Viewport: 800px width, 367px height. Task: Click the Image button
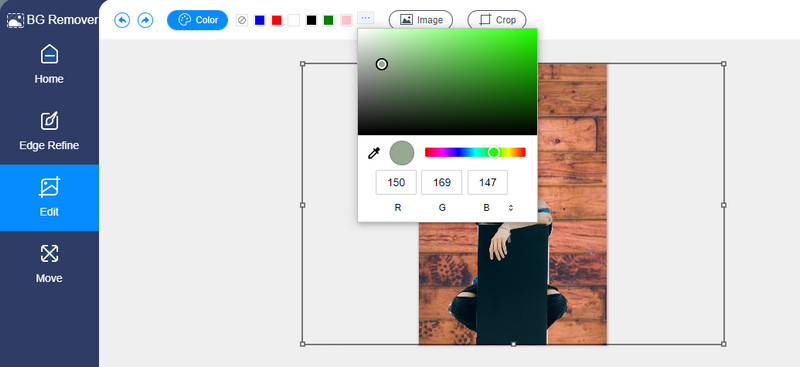point(421,20)
